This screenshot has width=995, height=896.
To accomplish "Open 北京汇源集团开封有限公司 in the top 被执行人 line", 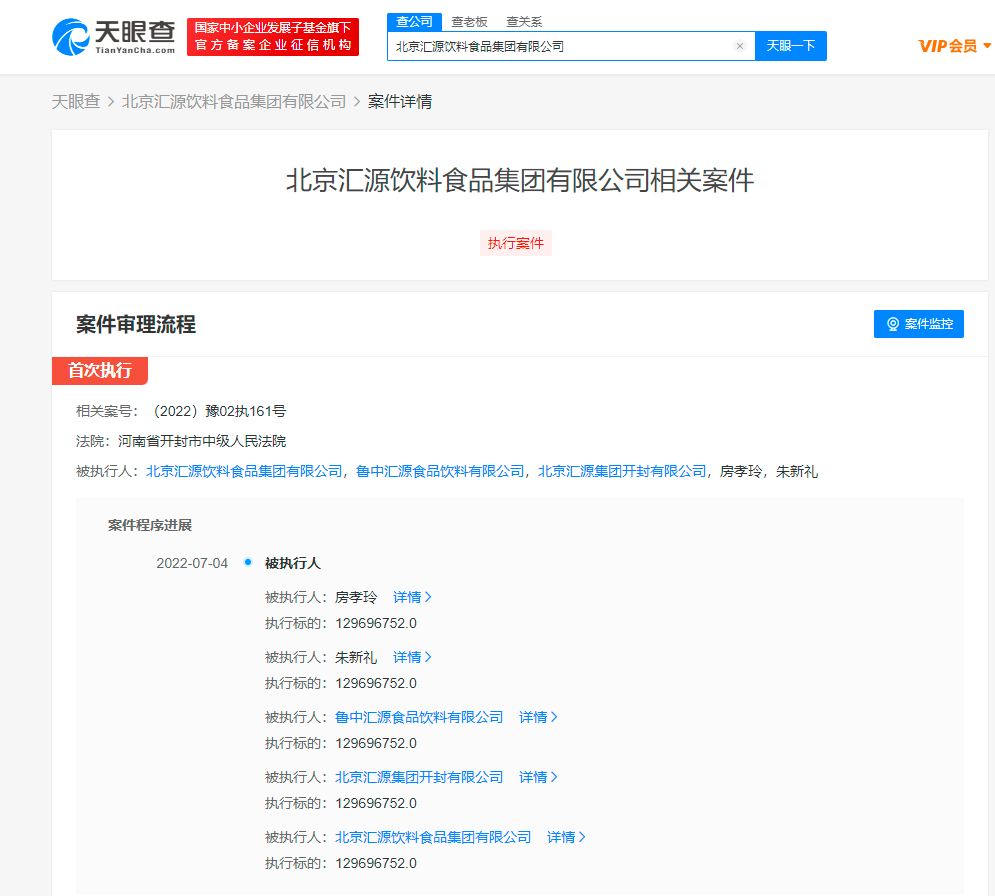I will pos(622,471).
